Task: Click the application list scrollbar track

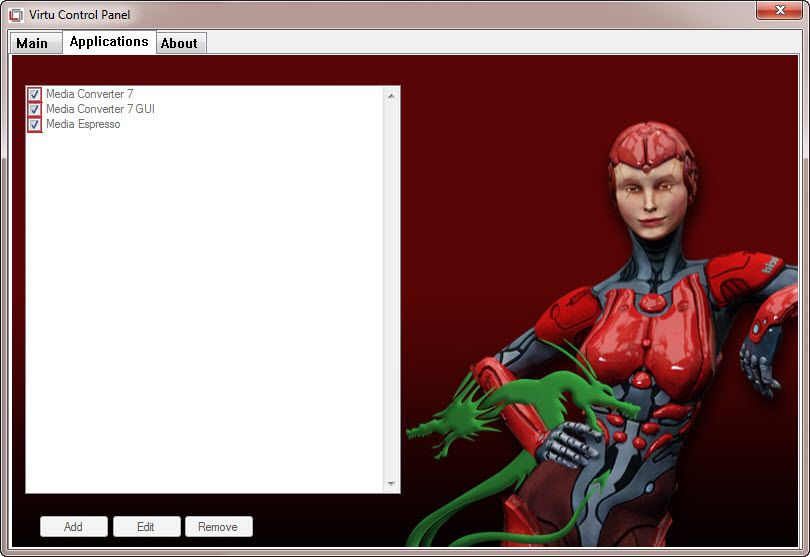Action: click(391, 290)
